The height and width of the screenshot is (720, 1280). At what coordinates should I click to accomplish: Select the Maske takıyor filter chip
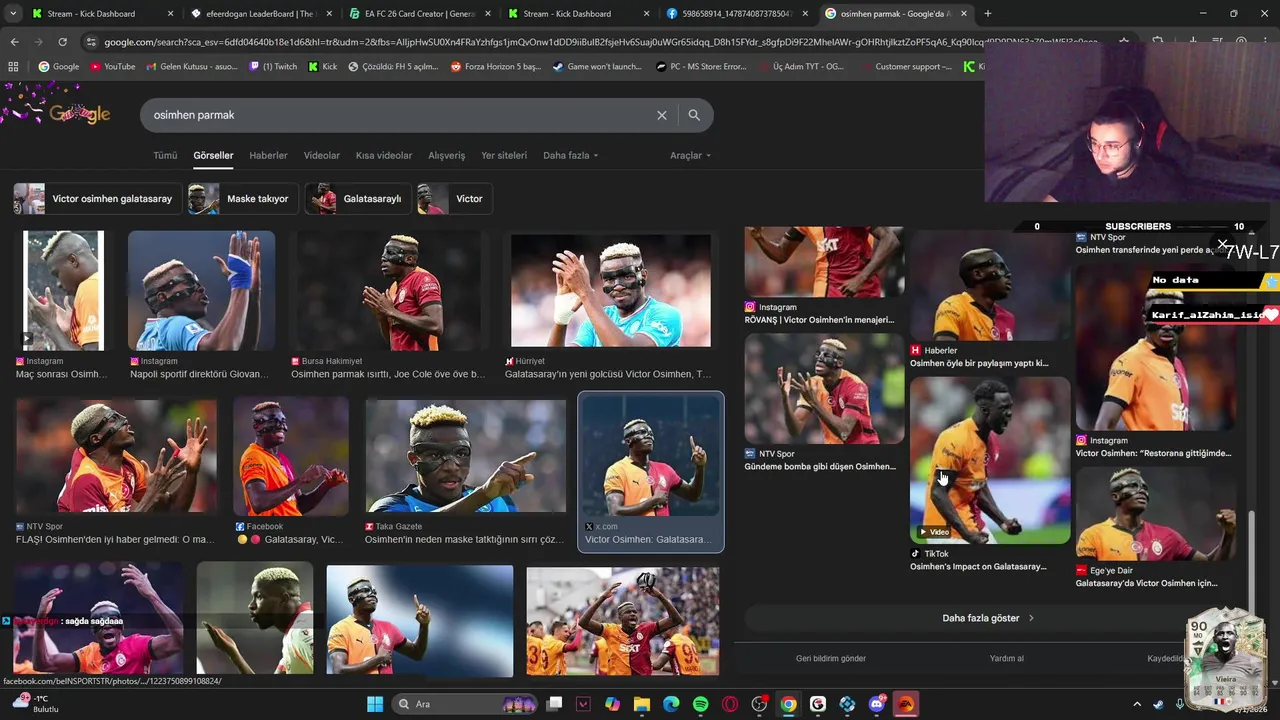tap(245, 199)
